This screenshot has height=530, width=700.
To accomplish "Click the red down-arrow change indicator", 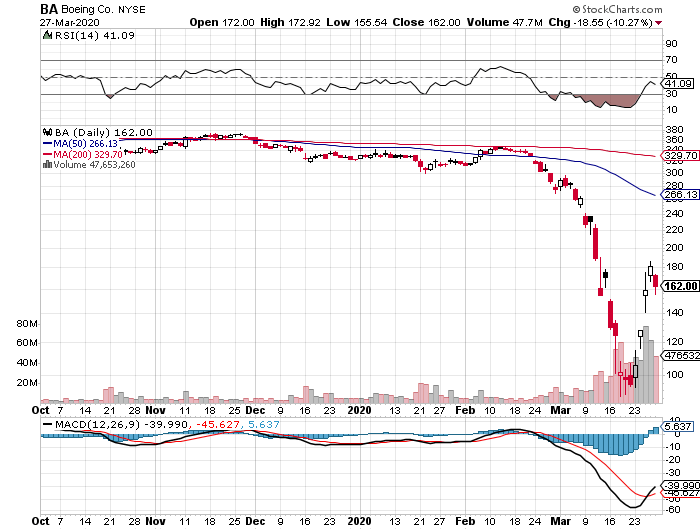I will [658, 23].
